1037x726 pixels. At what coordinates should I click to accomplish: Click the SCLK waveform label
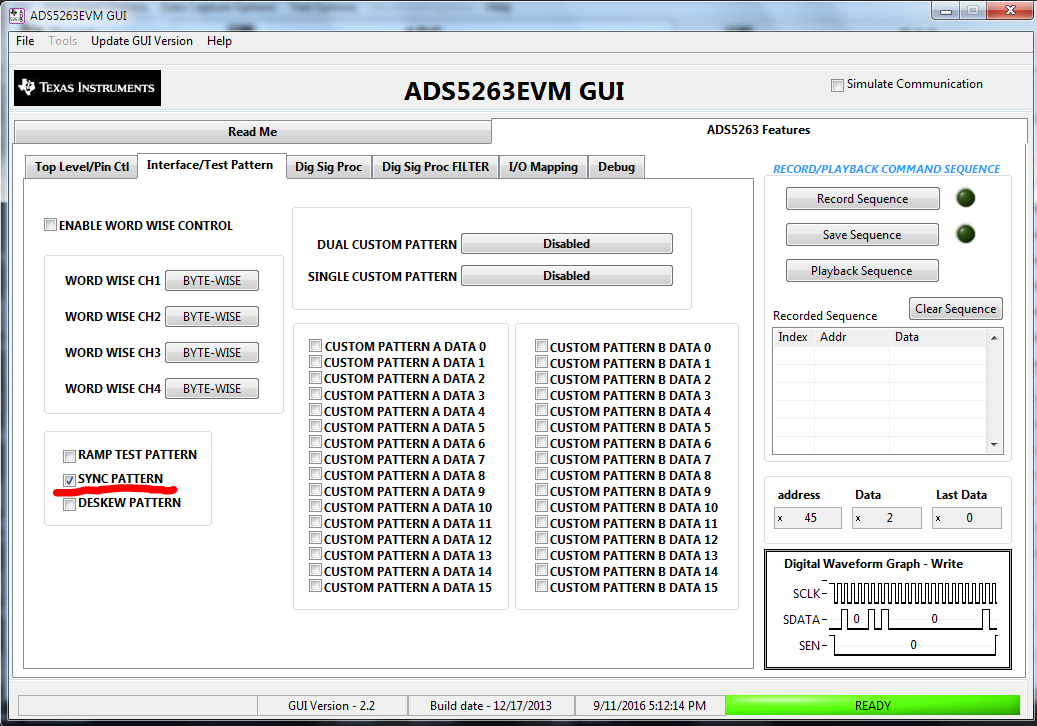click(x=807, y=594)
